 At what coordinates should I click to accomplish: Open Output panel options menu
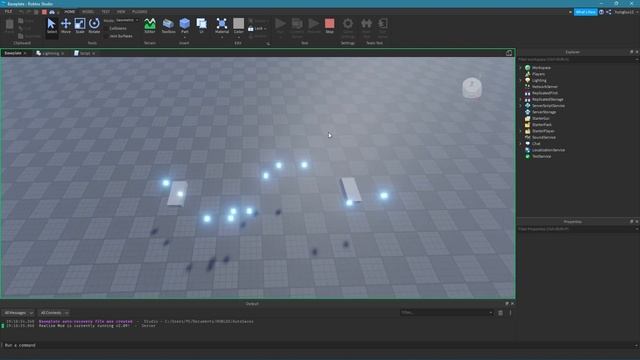(510, 313)
